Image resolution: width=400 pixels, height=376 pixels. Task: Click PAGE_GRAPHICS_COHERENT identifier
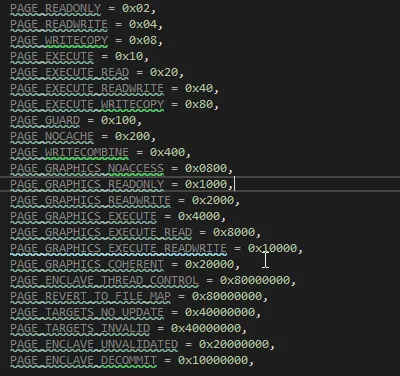[87, 264]
